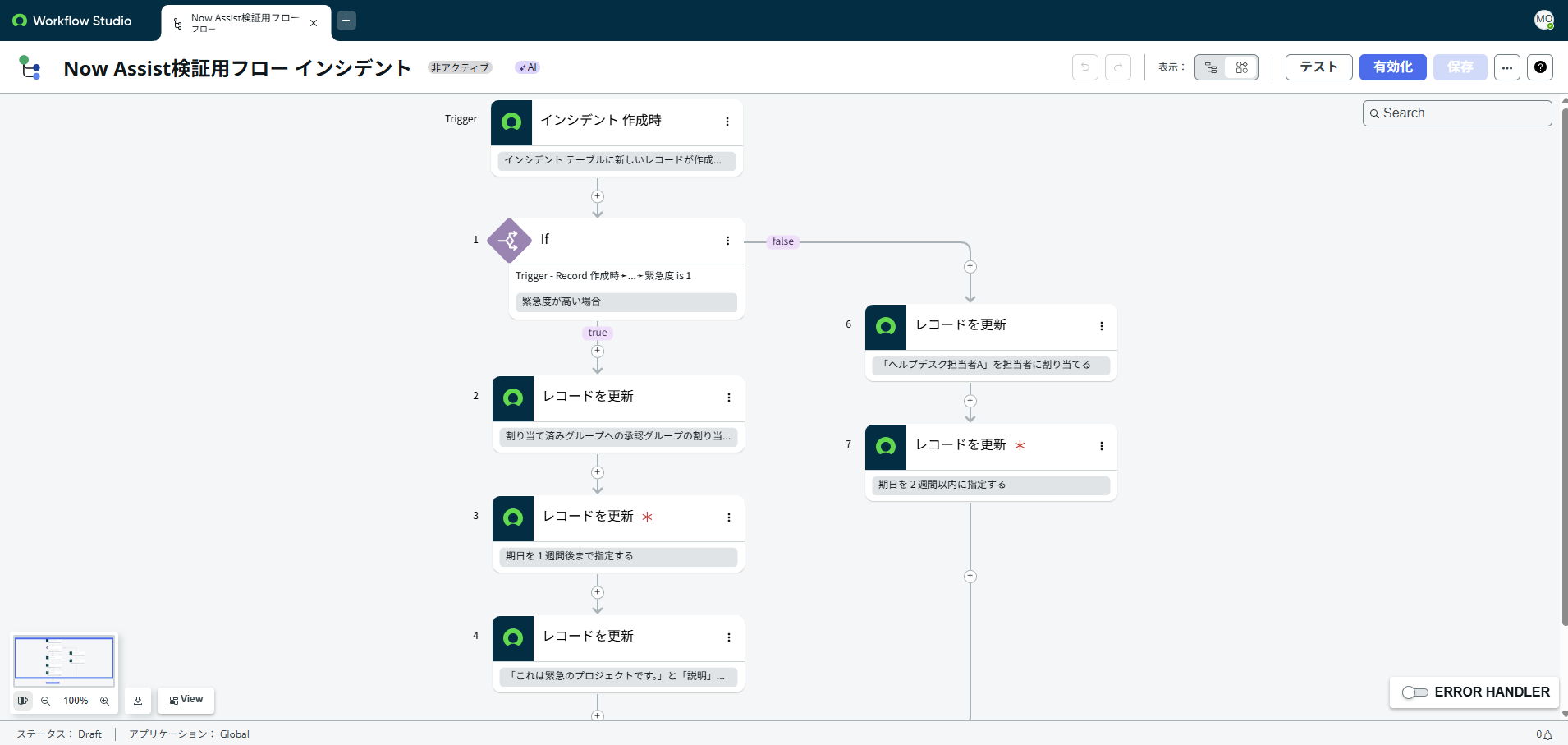Click the undo arrow icon

point(1084,67)
